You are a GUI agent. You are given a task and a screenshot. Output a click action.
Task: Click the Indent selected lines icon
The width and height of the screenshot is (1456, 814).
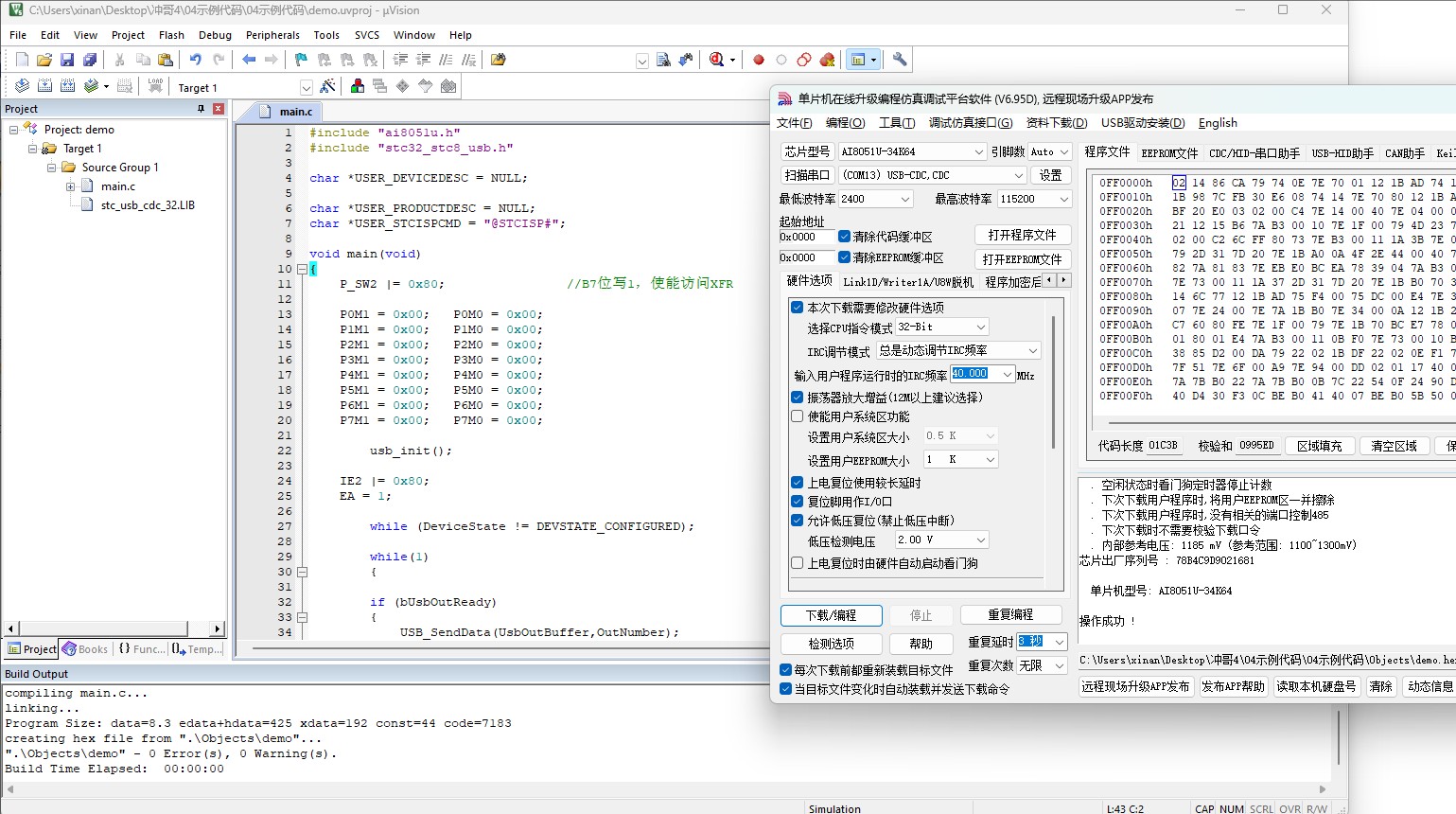(400, 60)
